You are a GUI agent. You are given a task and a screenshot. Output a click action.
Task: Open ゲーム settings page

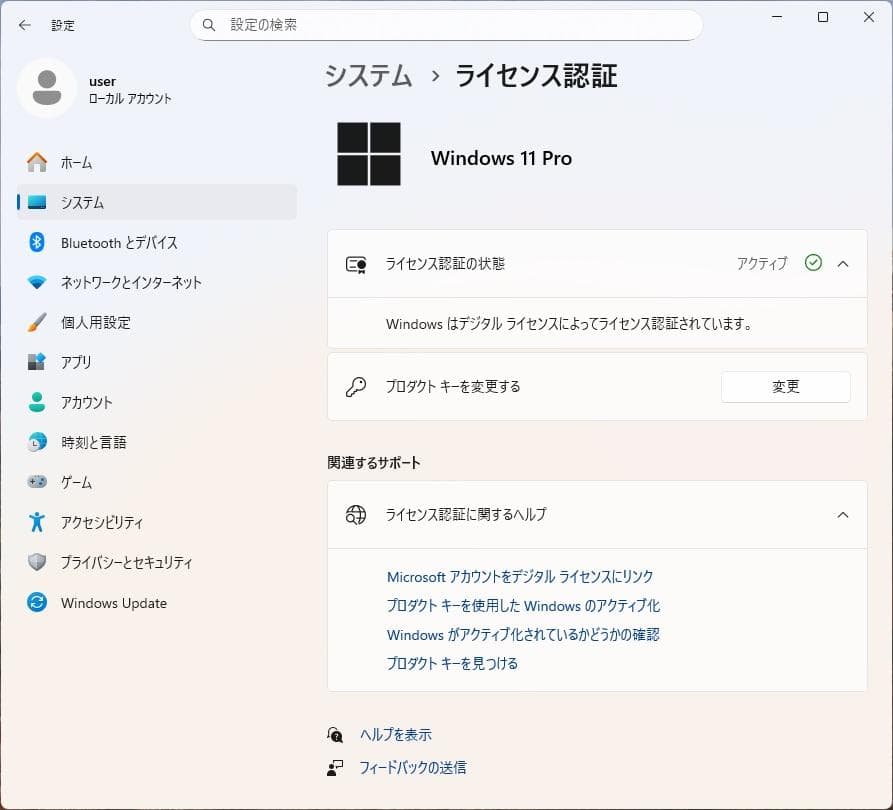157,482
